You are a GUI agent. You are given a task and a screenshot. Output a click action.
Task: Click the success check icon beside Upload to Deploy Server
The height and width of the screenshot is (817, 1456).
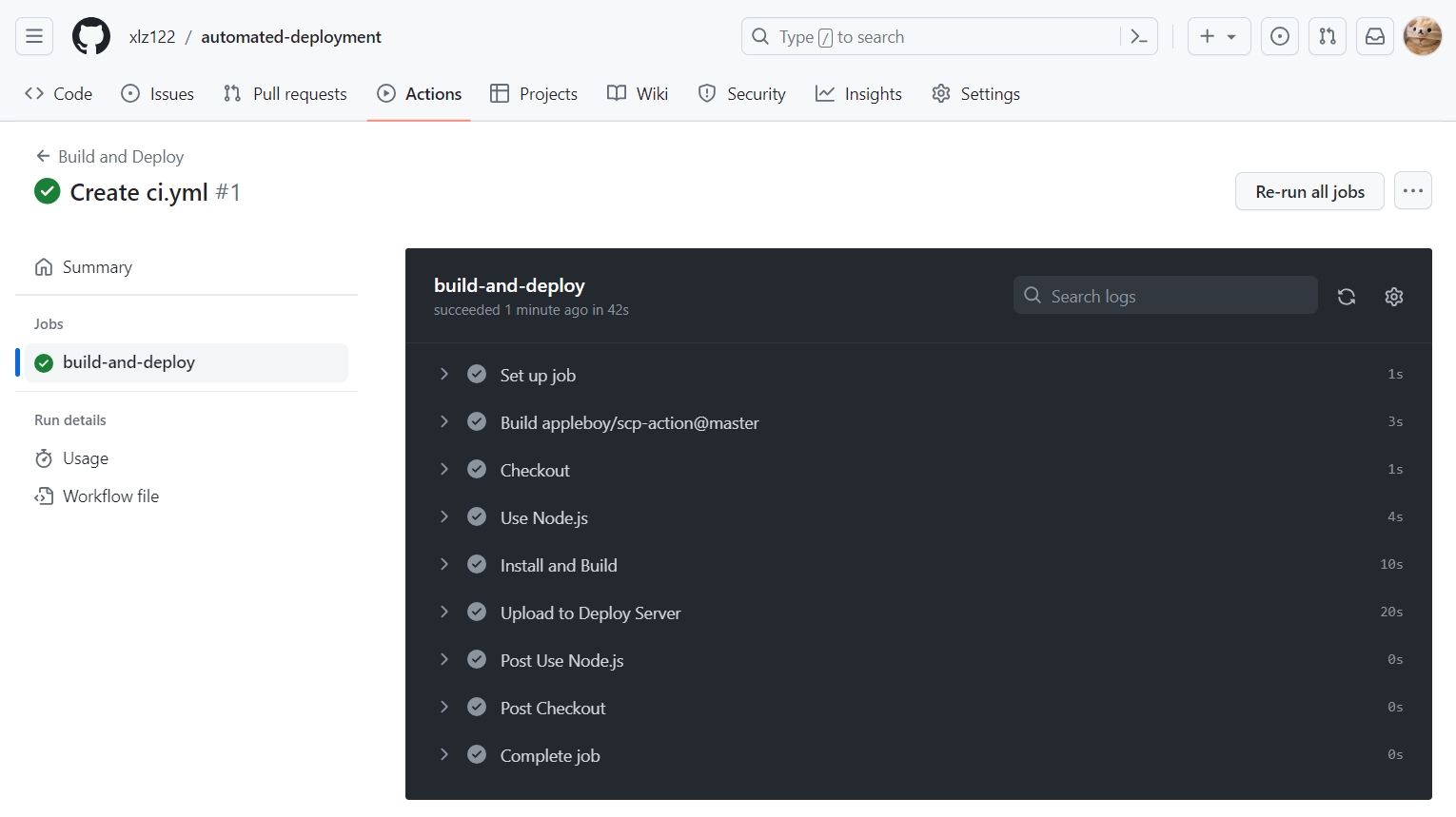(477, 612)
